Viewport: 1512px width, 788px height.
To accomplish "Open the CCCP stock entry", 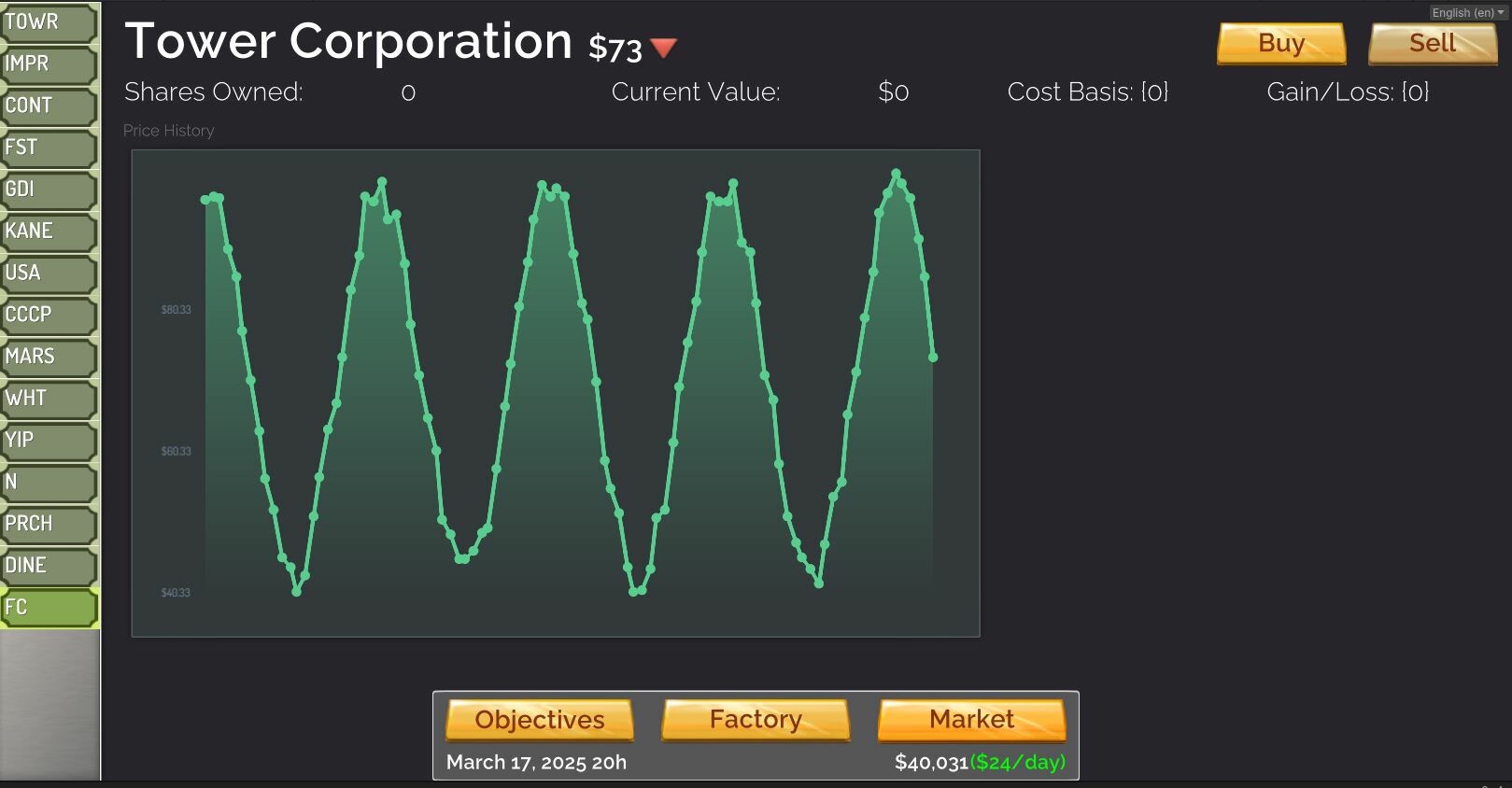I will pyautogui.click(x=49, y=316).
